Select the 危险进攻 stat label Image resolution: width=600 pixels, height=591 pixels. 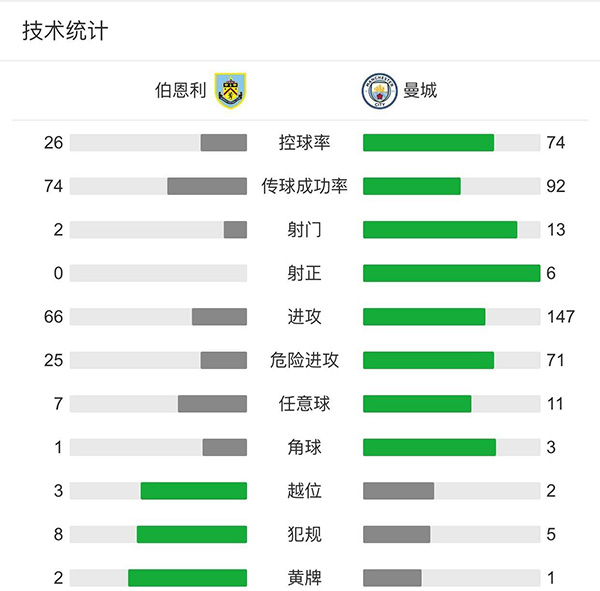(x=304, y=360)
